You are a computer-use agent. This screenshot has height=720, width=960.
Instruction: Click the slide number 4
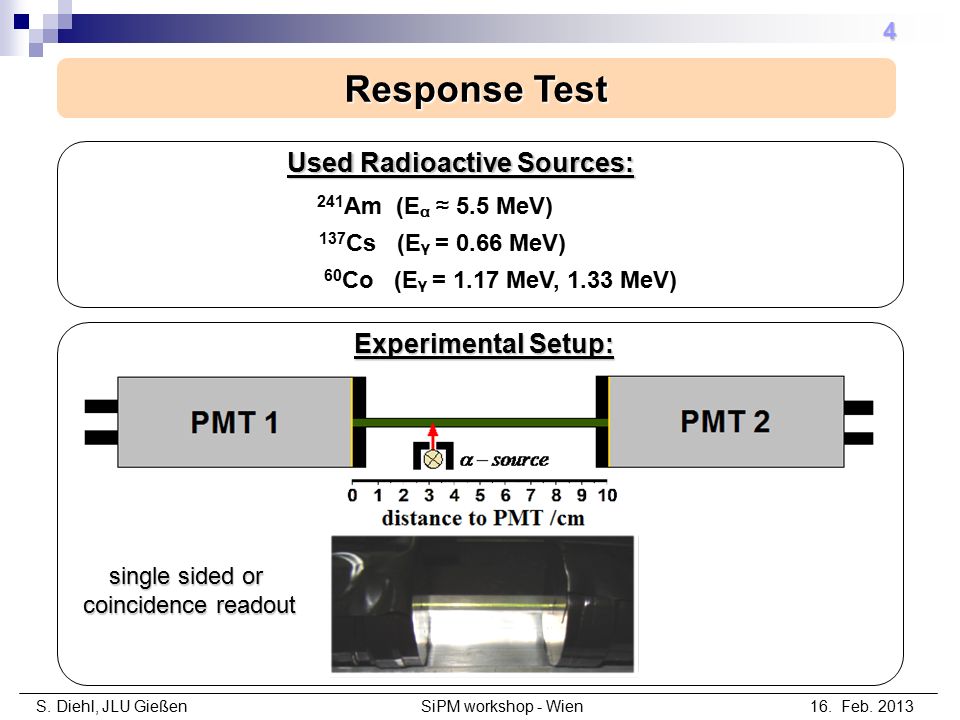tap(890, 31)
